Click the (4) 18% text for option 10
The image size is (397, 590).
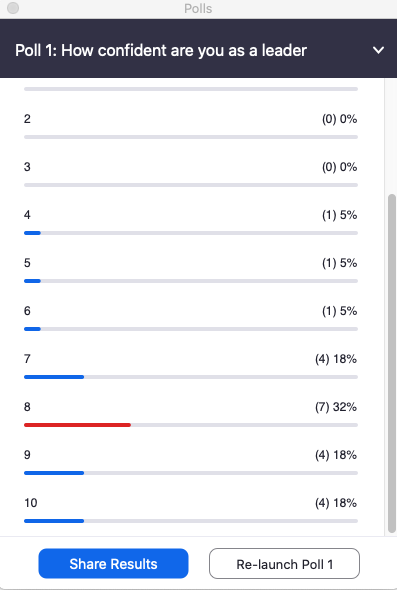336,503
